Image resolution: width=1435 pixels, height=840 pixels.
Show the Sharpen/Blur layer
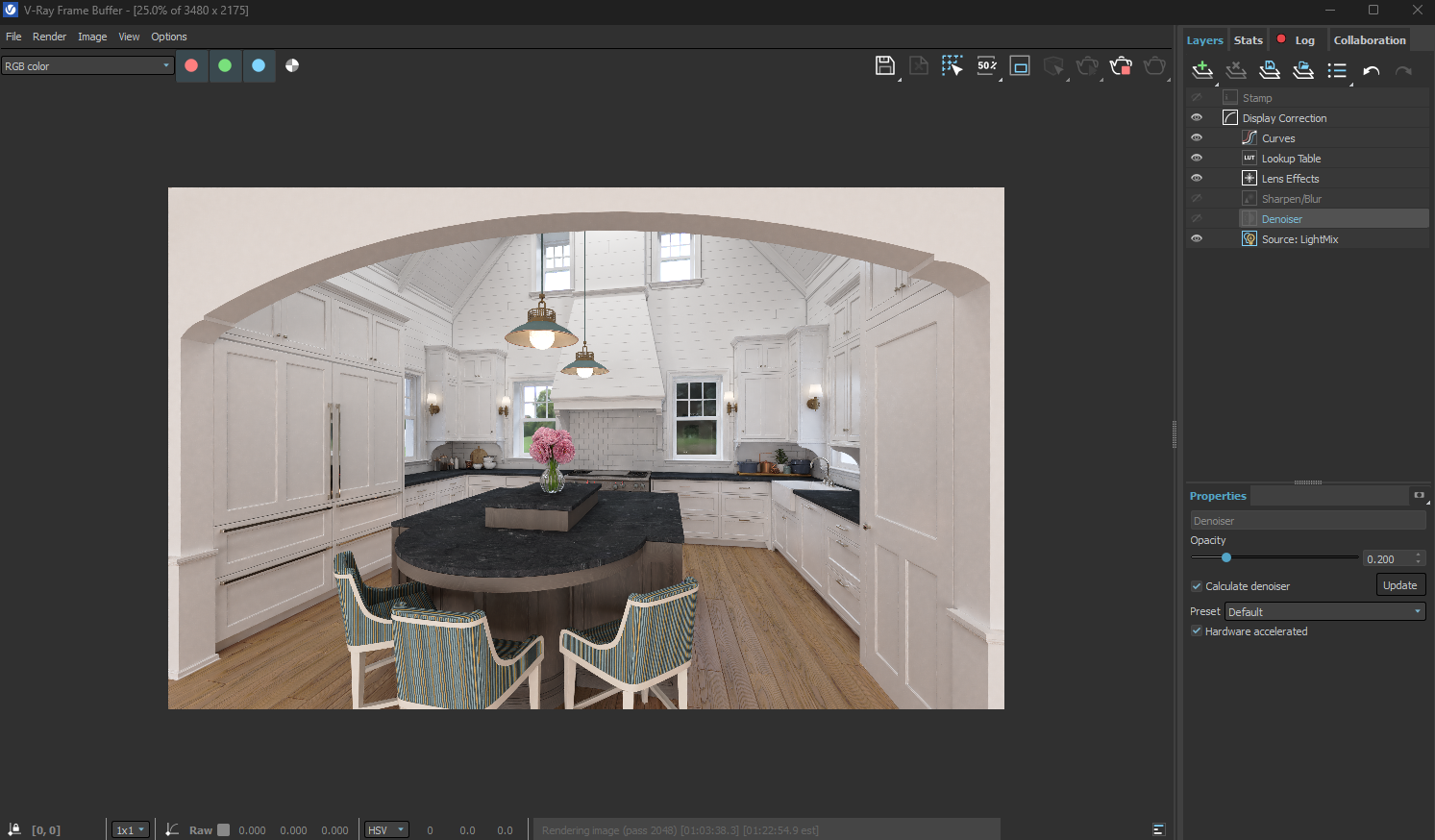[1197, 199]
